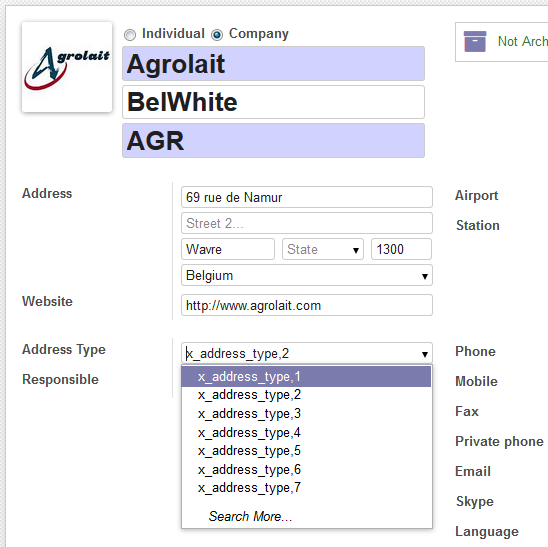Click the Agrolait company logo image

(x=67, y=67)
